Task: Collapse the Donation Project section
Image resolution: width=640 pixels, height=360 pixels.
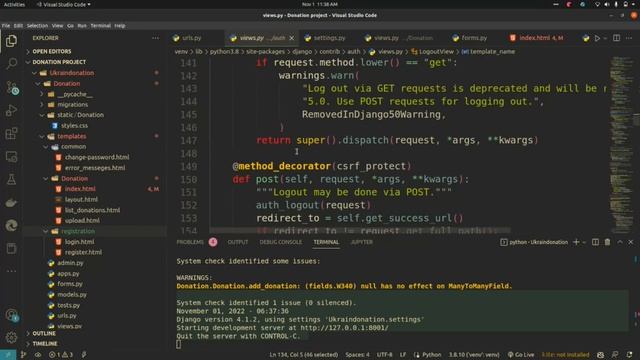Action: (x=59, y=62)
